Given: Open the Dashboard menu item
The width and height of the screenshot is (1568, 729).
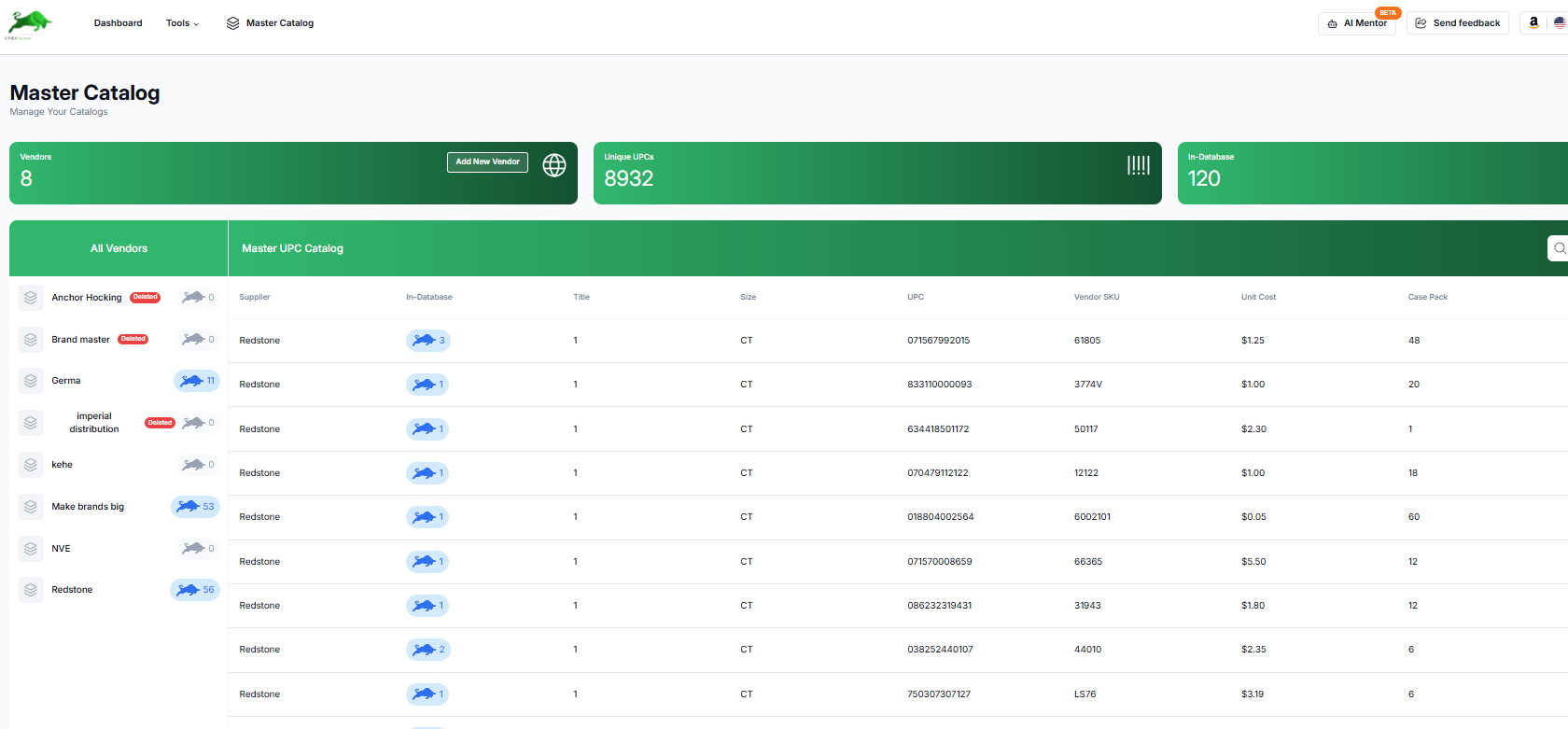Looking at the screenshot, I should point(118,23).
